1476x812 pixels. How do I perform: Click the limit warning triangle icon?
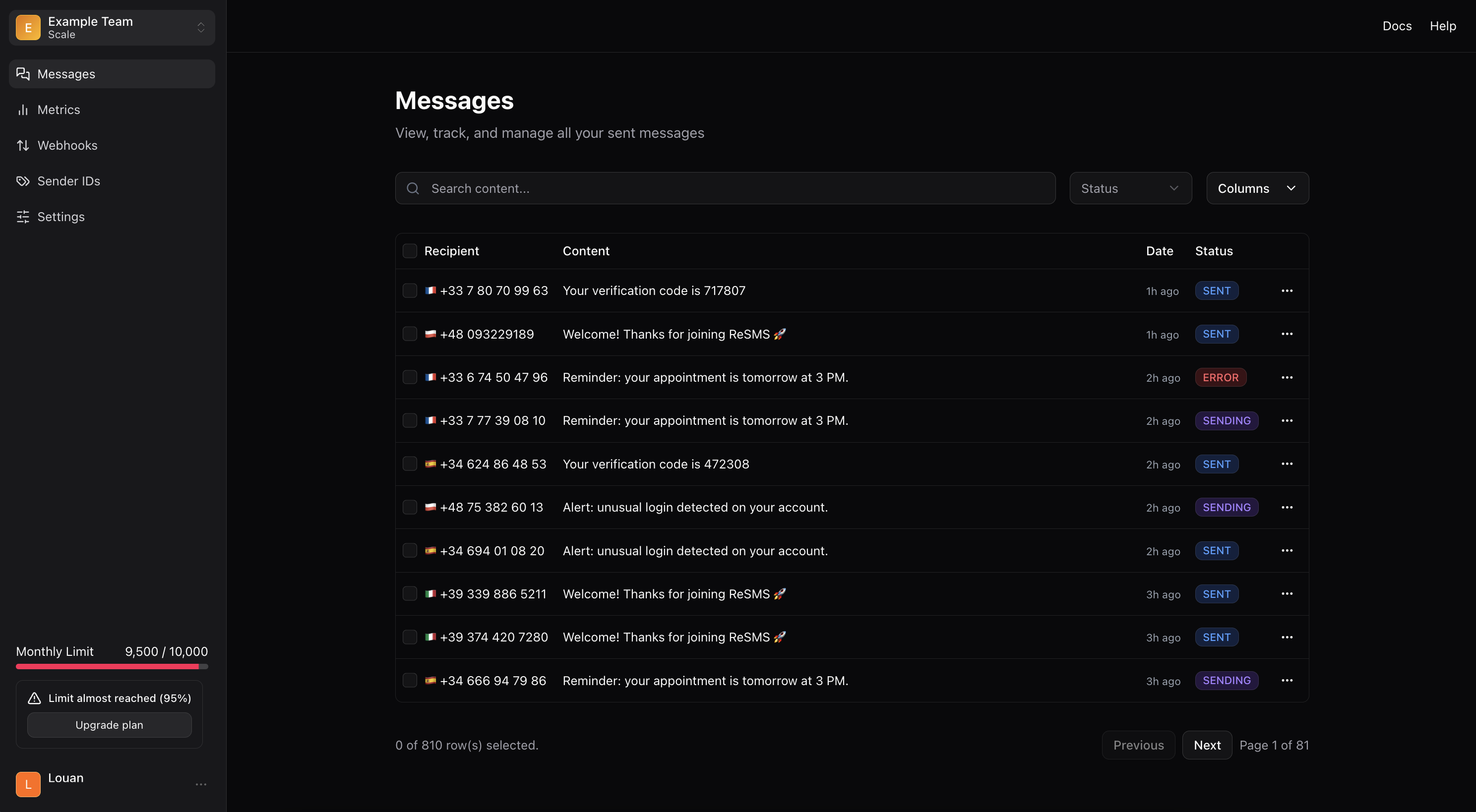(x=34, y=698)
